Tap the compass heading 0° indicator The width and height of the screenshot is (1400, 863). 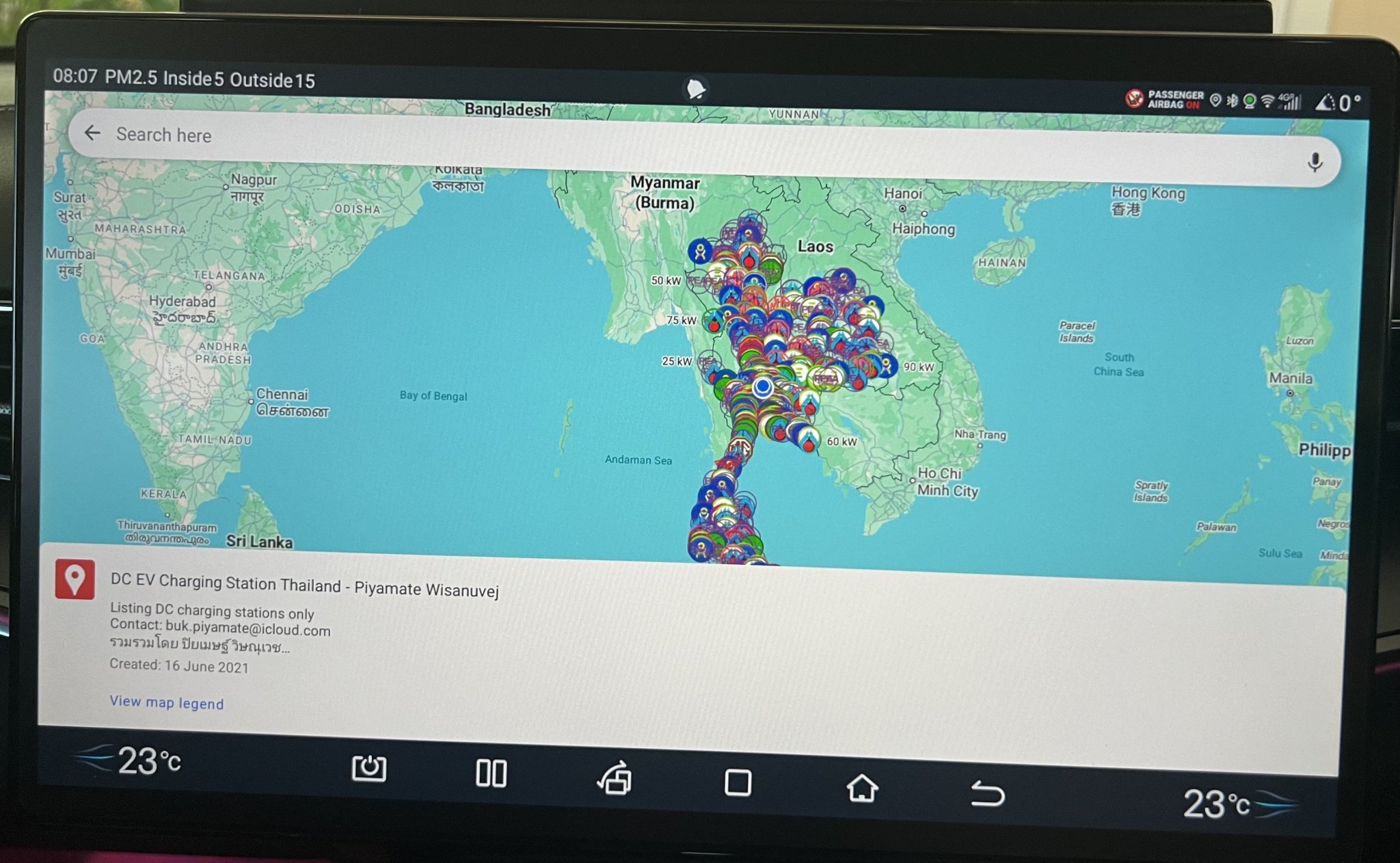[1338, 103]
